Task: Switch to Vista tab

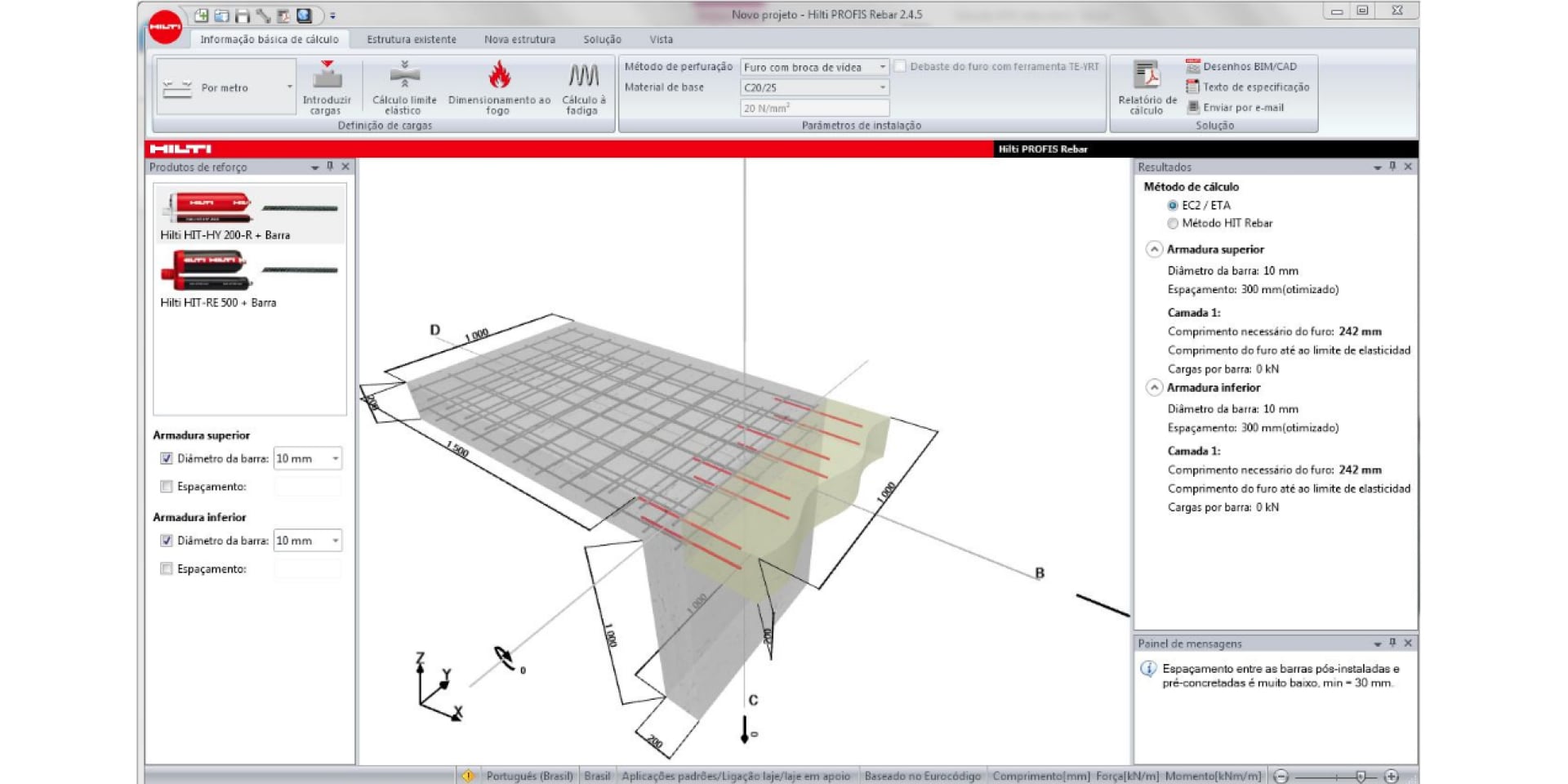Action: 661,39
